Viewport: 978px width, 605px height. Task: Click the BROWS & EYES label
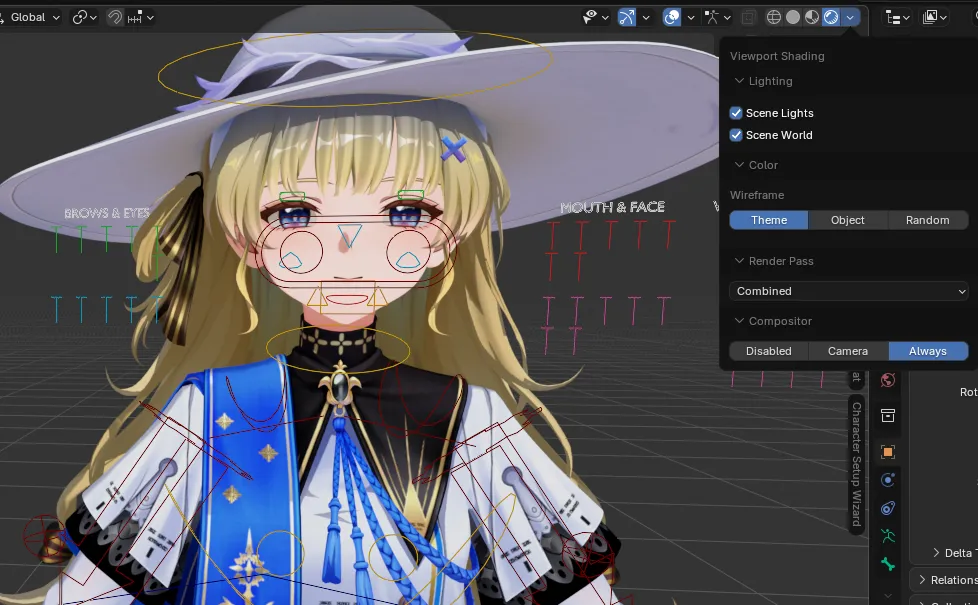click(107, 213)
